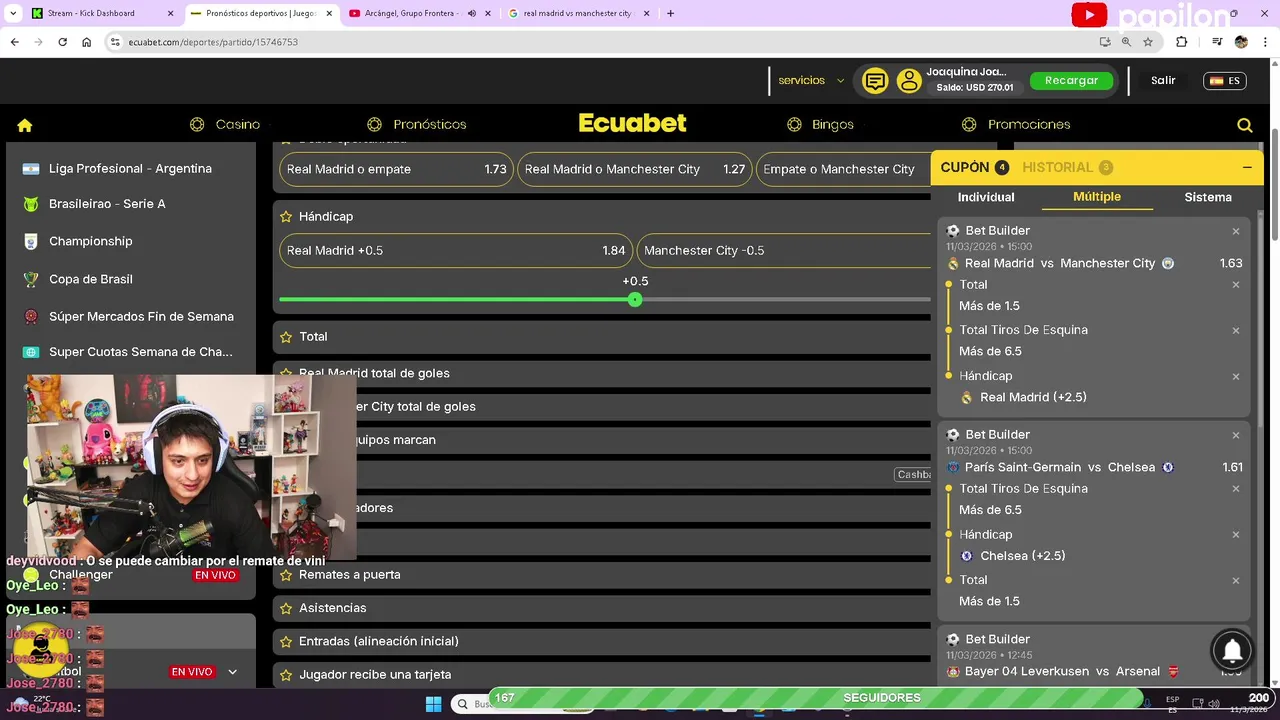
Task: Click the page vertical scrollbar
Action: 1274,185
